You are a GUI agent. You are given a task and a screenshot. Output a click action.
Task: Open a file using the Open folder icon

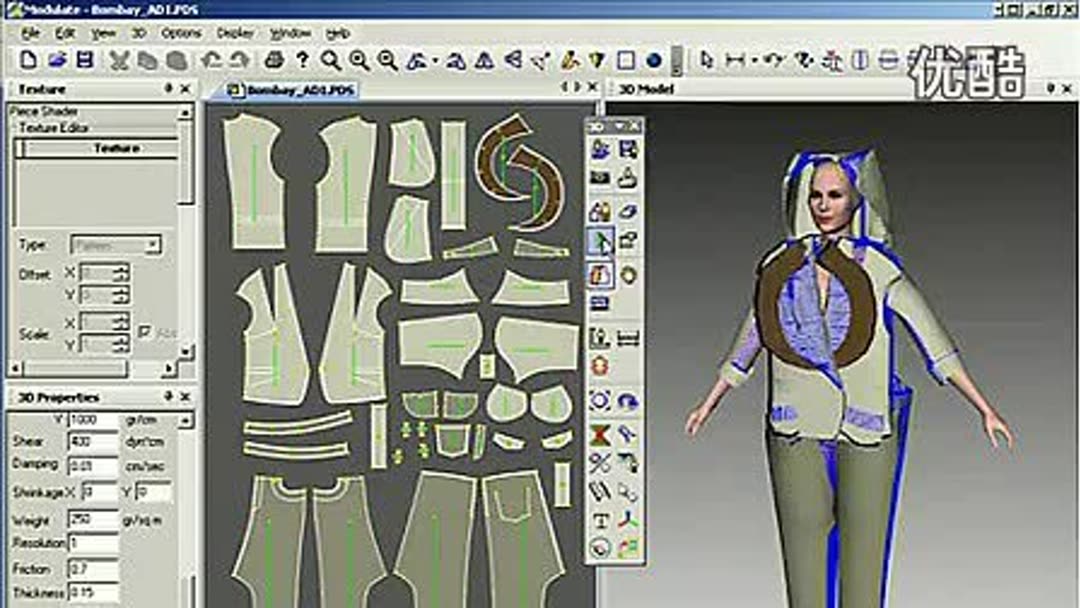pos(59,57)
